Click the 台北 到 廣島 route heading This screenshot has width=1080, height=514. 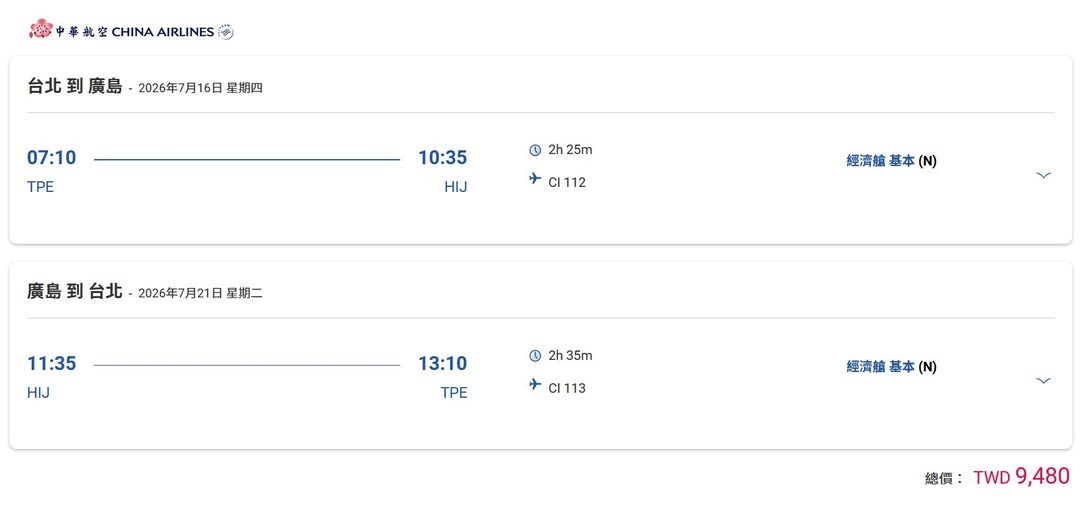coord(75,86)
